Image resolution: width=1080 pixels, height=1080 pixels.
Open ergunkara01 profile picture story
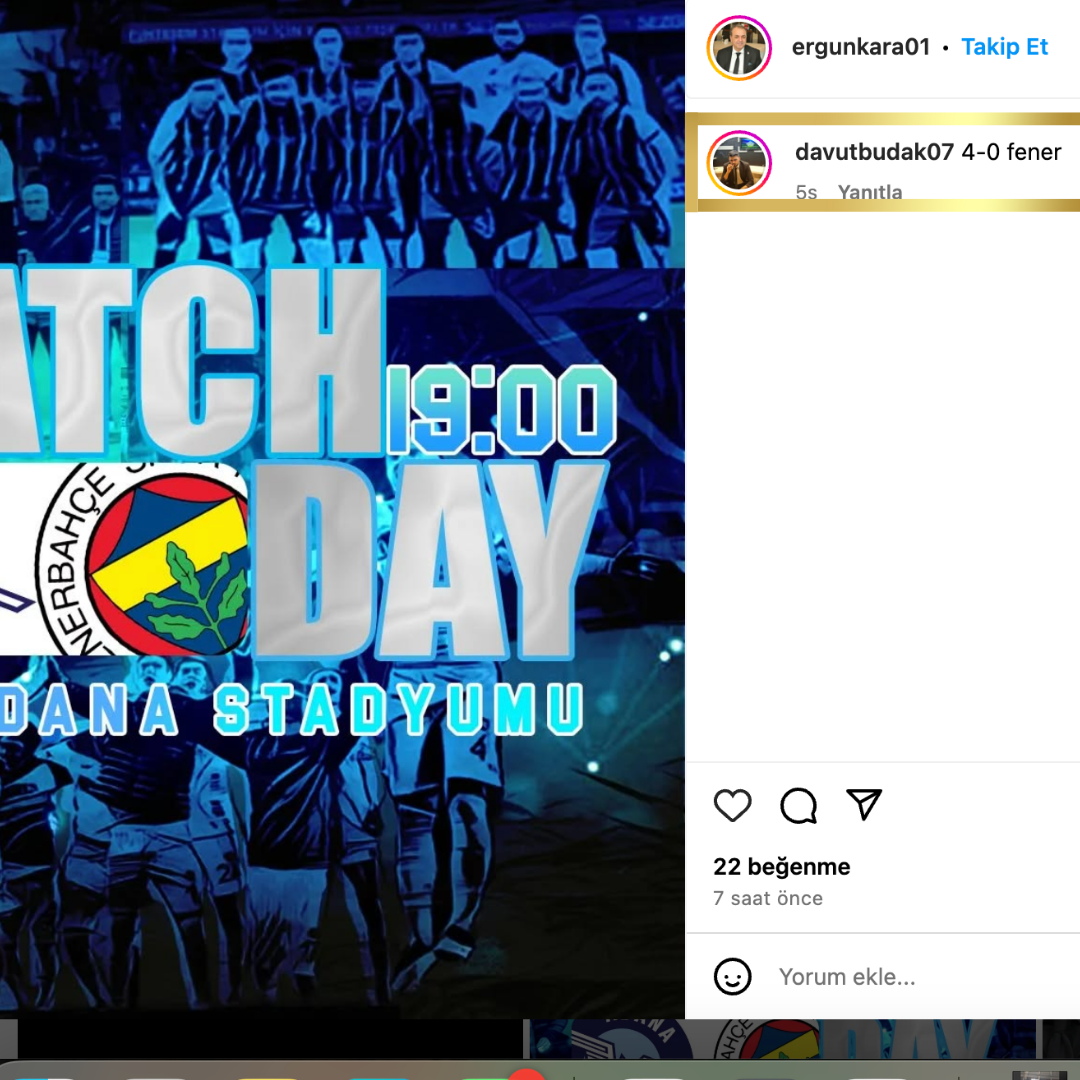(739, 48)
